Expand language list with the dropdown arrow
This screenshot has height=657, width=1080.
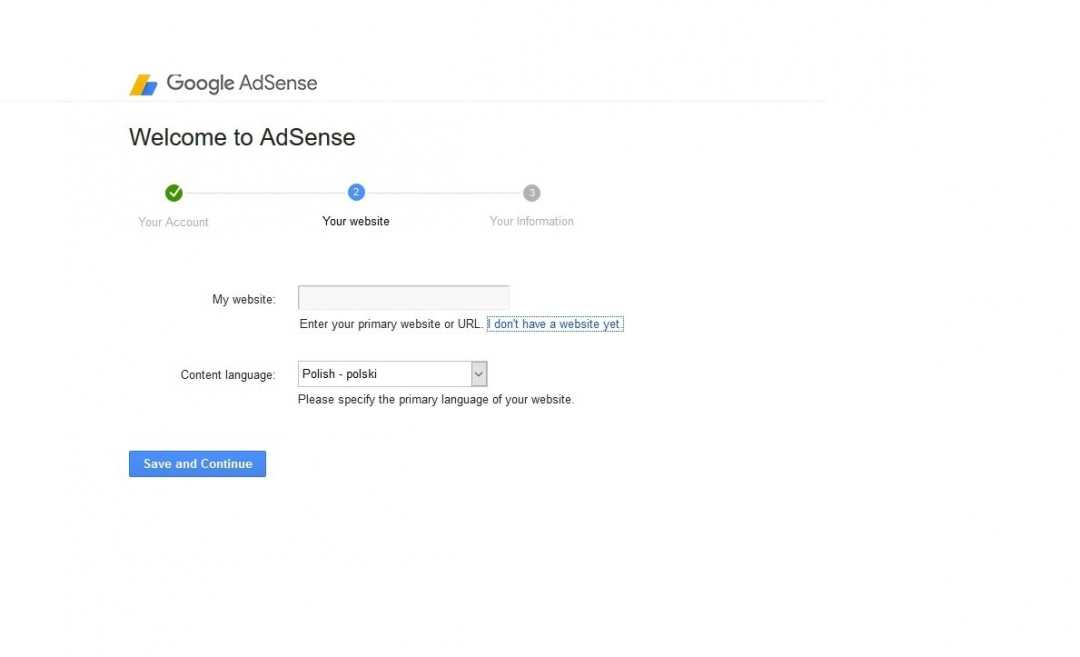coord(479,374)
